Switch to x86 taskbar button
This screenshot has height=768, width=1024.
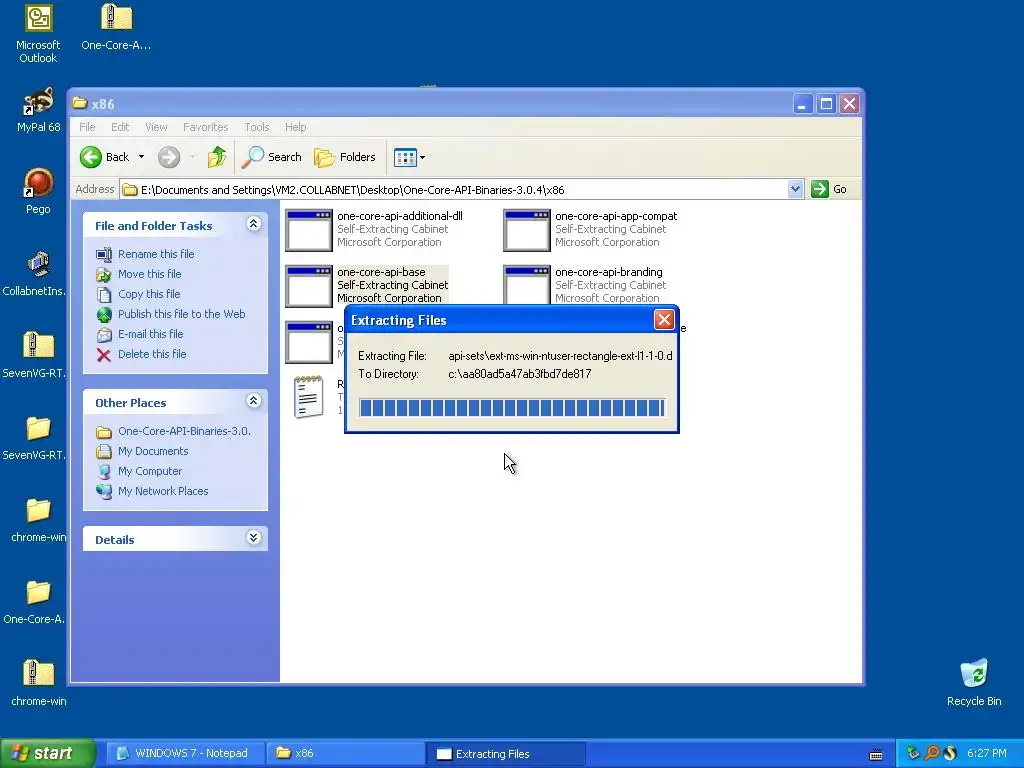click(x=345, y=754)
